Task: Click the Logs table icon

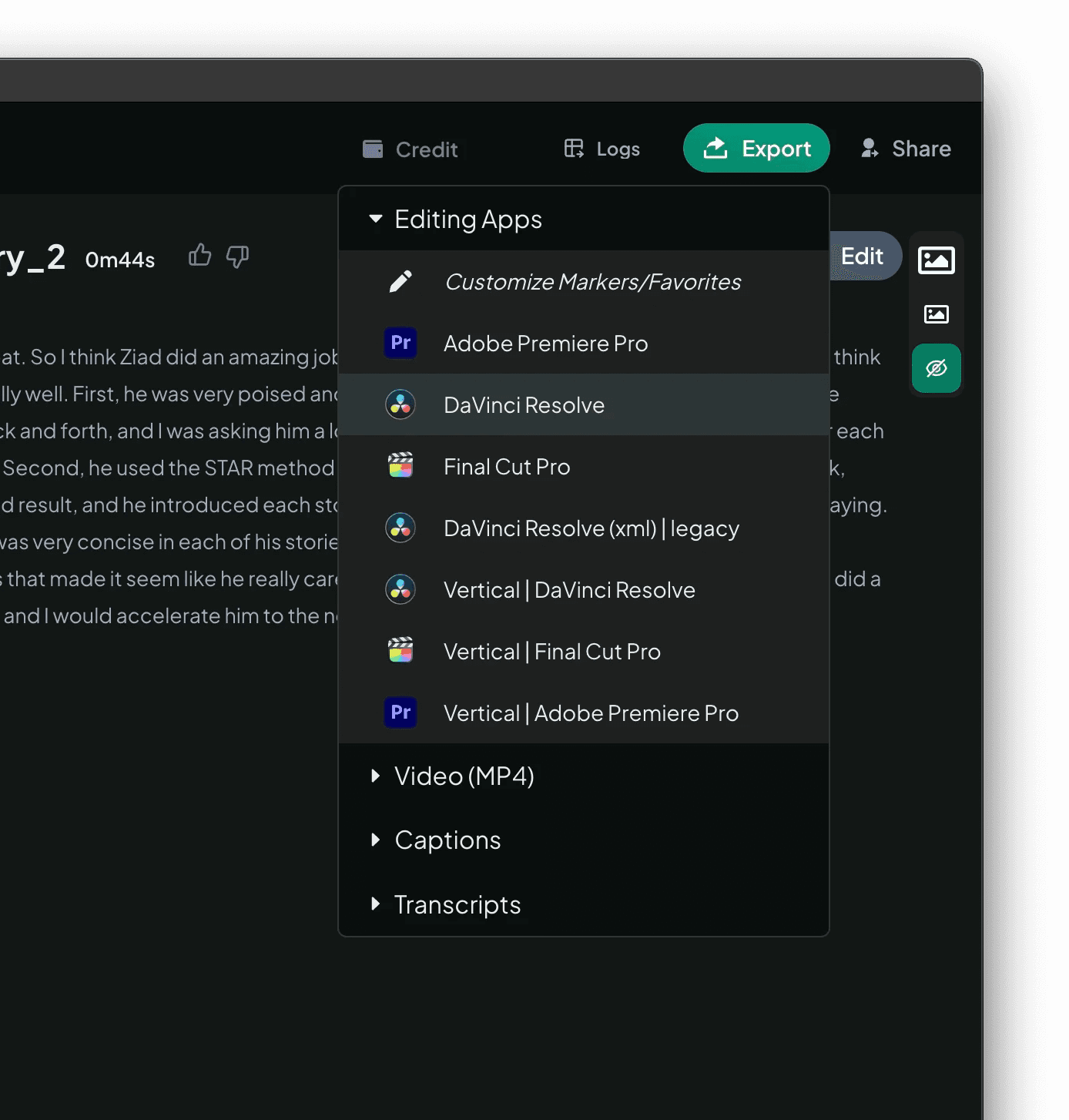Action: (x=574, y=148)
